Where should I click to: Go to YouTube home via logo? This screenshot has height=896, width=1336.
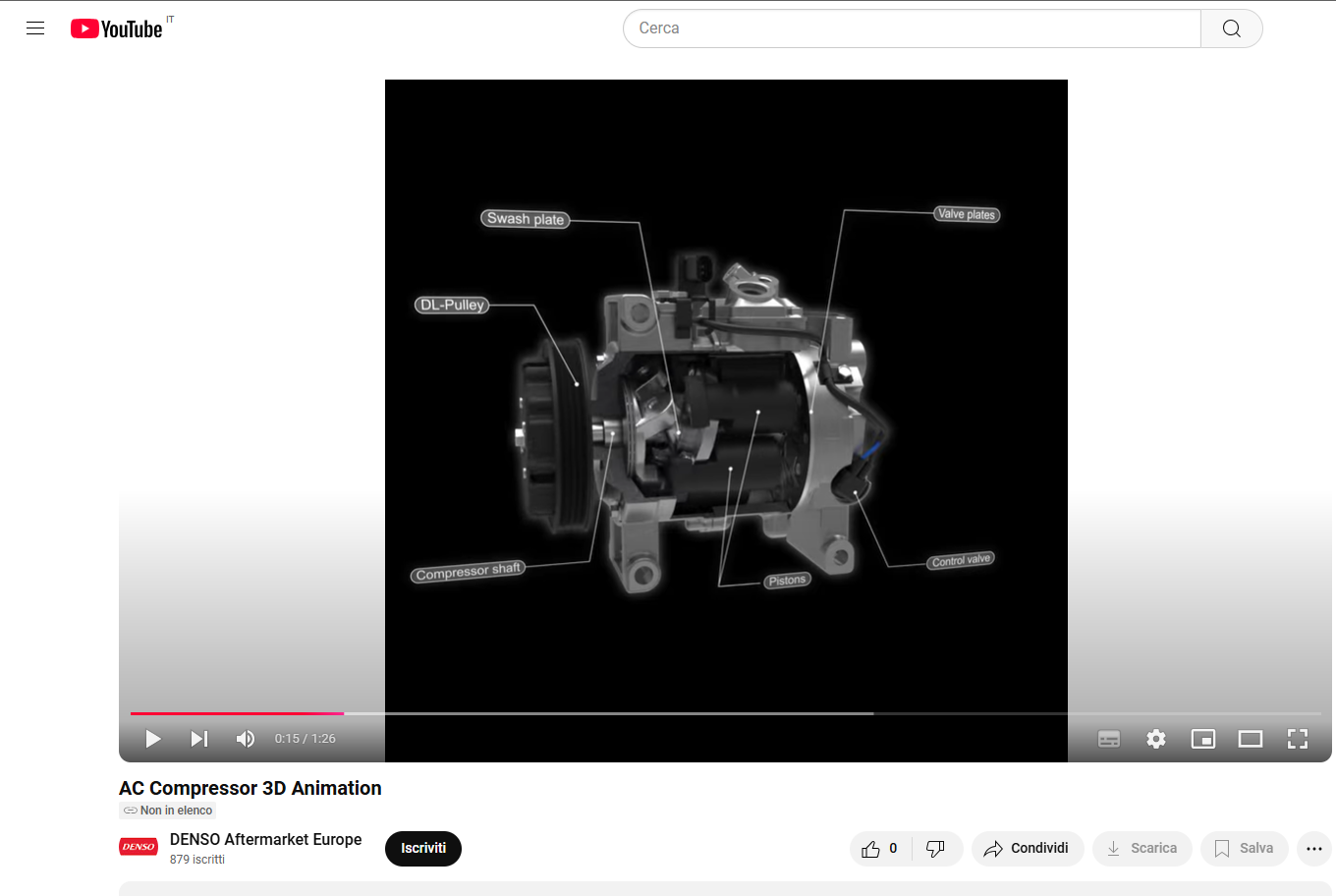[x=116, y=28]
